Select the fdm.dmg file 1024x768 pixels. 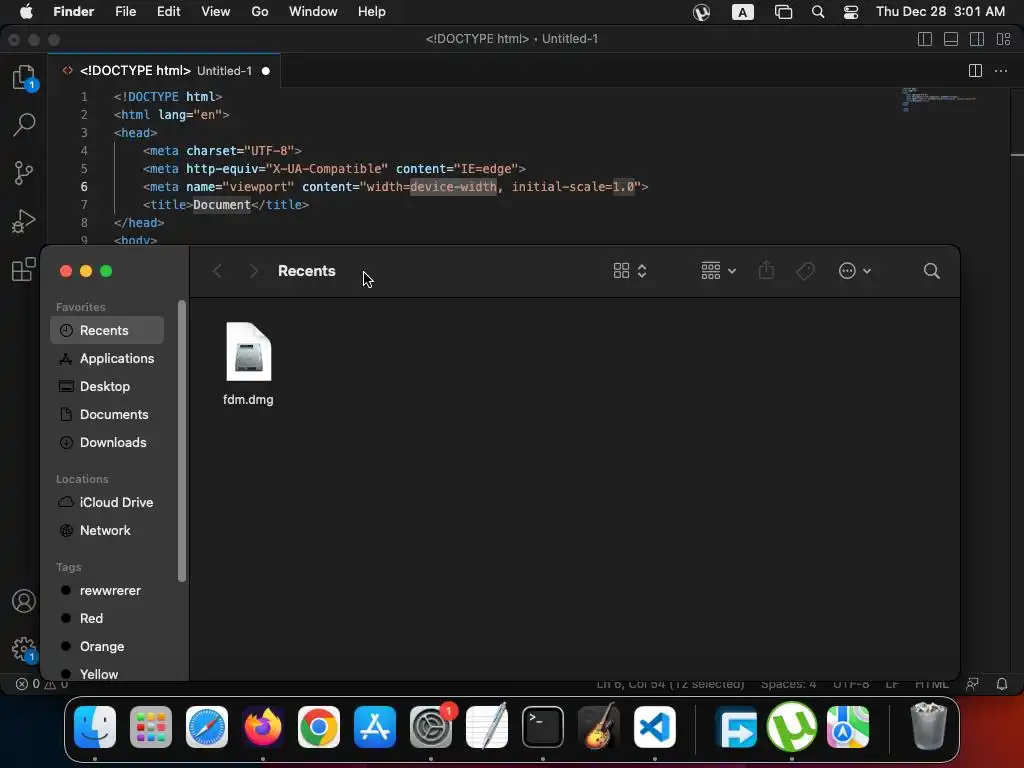(x=248, y=364)
